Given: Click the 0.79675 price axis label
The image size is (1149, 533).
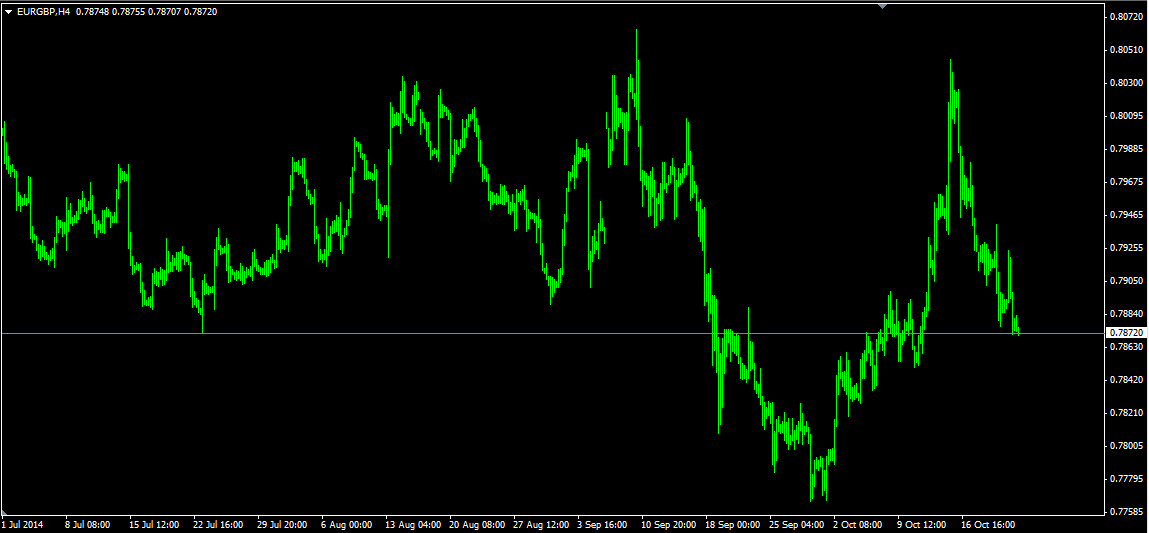Looking at the screenshot, I should [1126, 182].
